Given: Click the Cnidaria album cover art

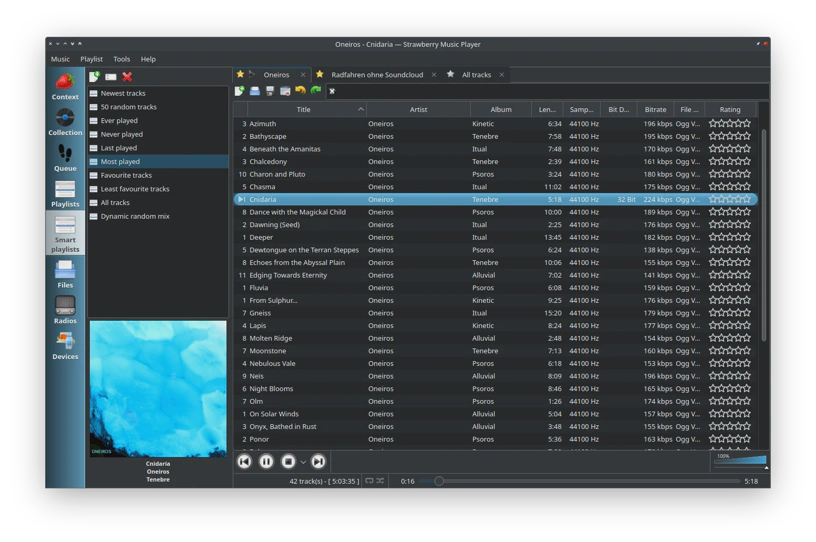Looking at the screenshot, I should point(158,389).
